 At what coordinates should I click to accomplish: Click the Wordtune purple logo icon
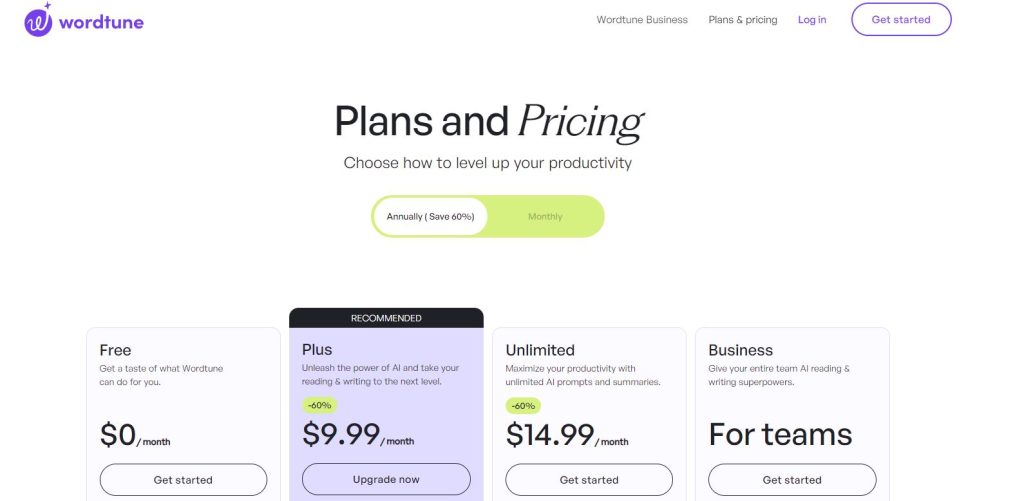coord(39,20)
